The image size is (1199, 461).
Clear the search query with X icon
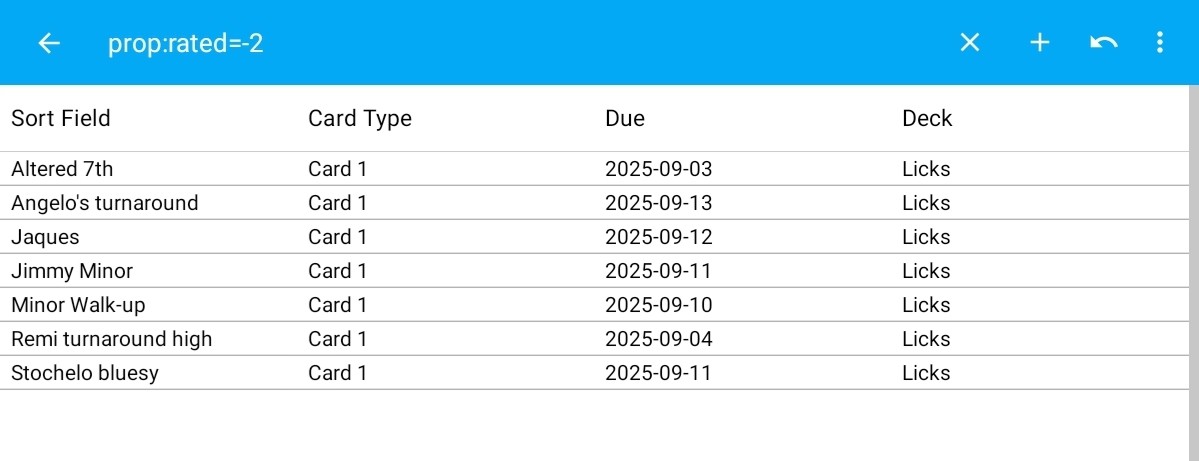coord(969,42)
